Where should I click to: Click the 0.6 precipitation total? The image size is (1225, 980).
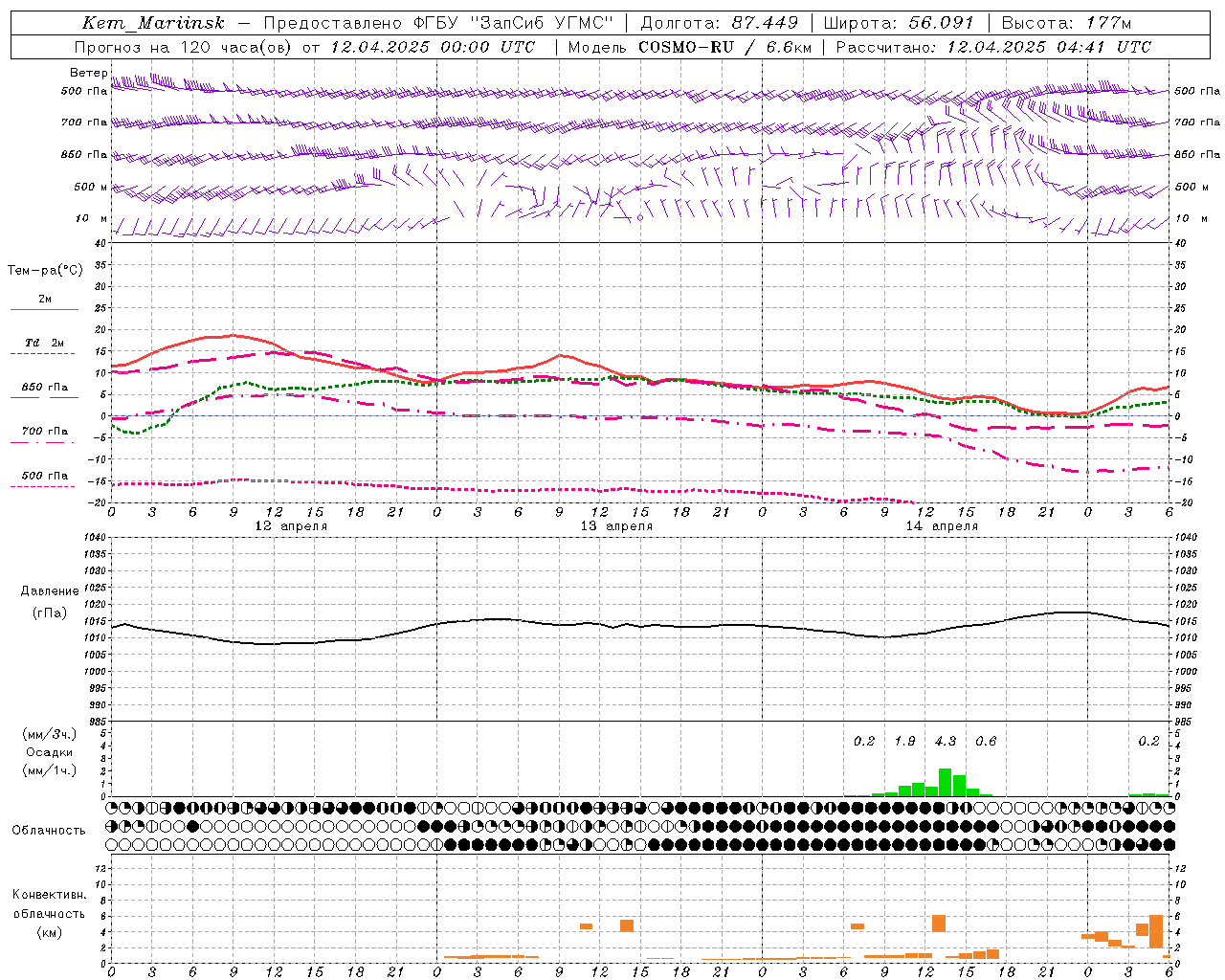986,742
